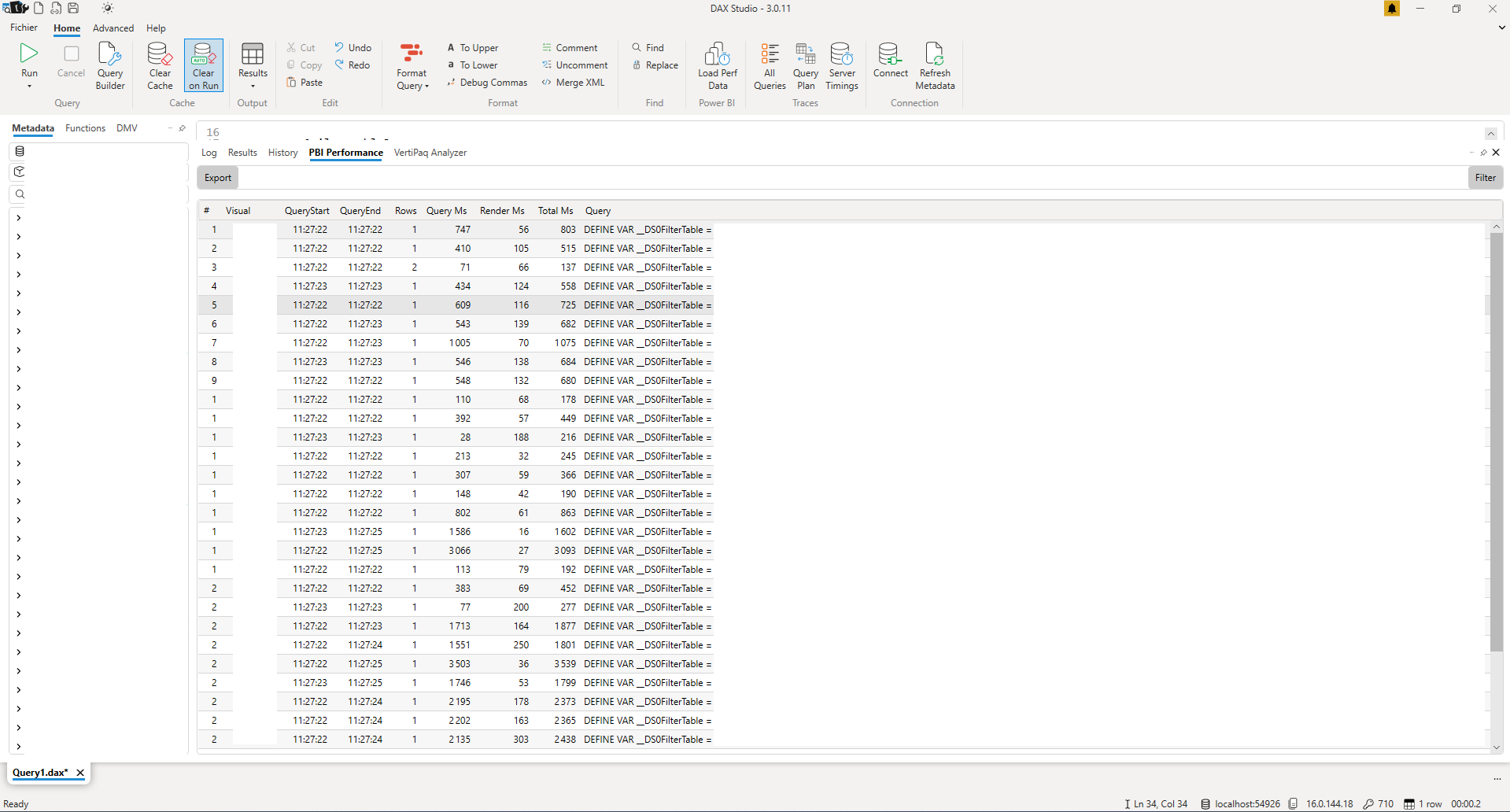The width and height of the screenshot is (1510, 812).
Task: Click Merge XML
Action: (x=573, y=83)
